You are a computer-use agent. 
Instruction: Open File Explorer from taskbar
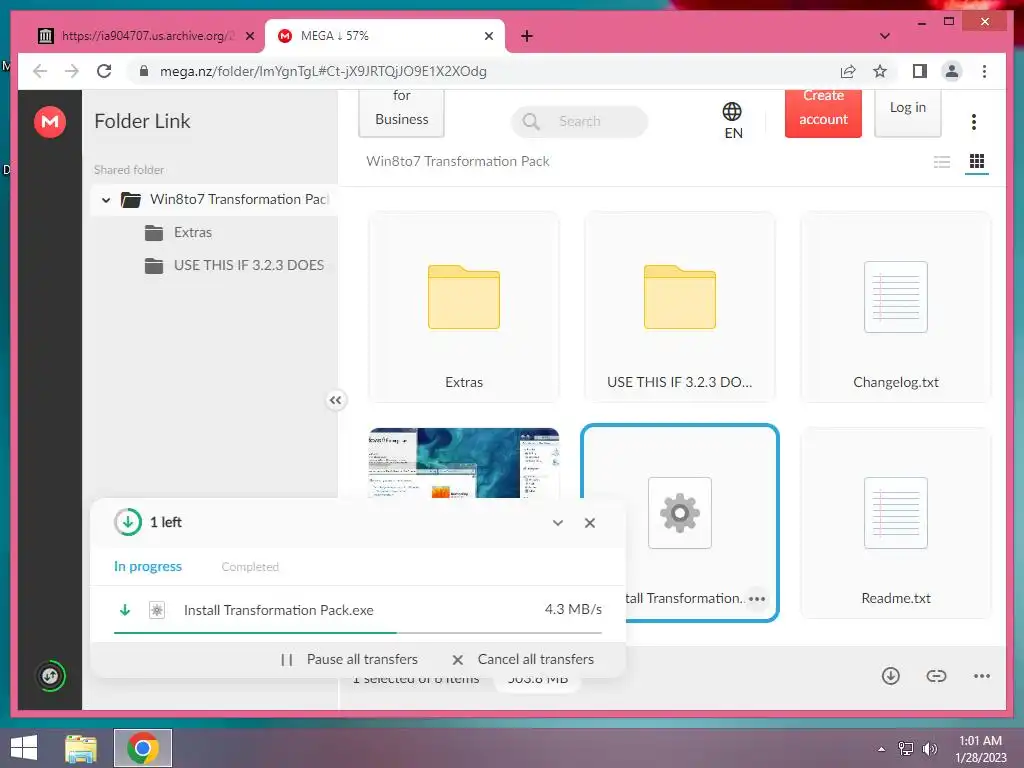(x=81, y=748)
